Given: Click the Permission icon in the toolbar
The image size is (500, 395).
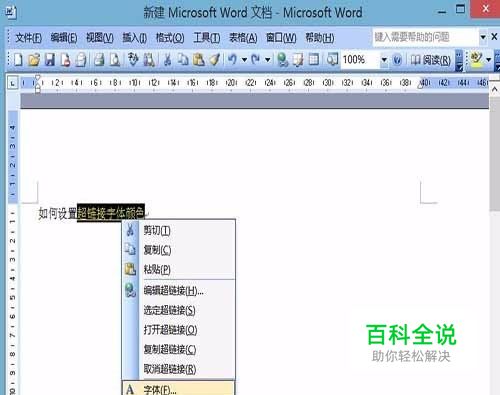Looking at the screenshot, I should (65, 60).
